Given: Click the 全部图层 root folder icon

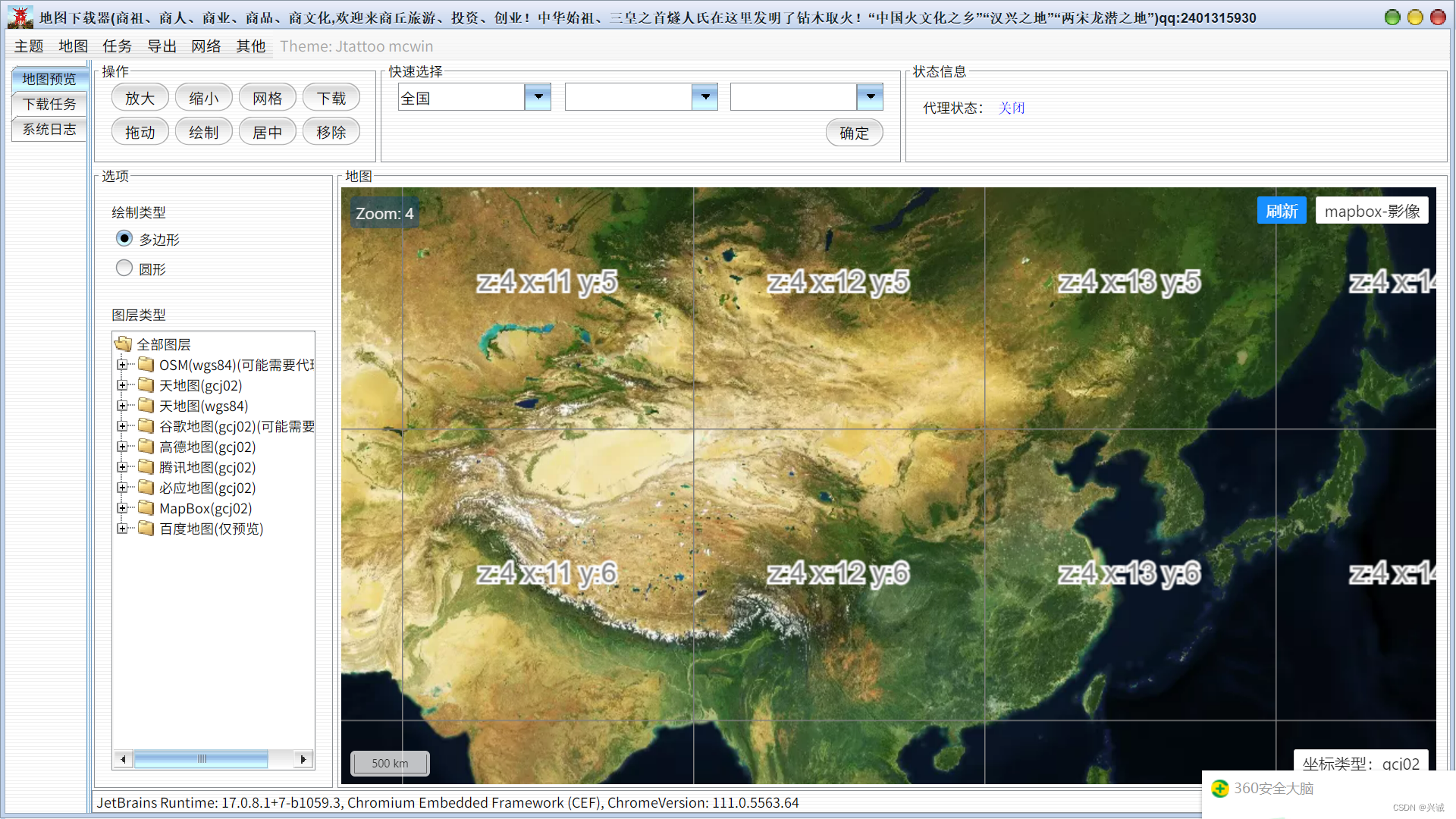Looking at the screenshot, I should pos(124,344).
